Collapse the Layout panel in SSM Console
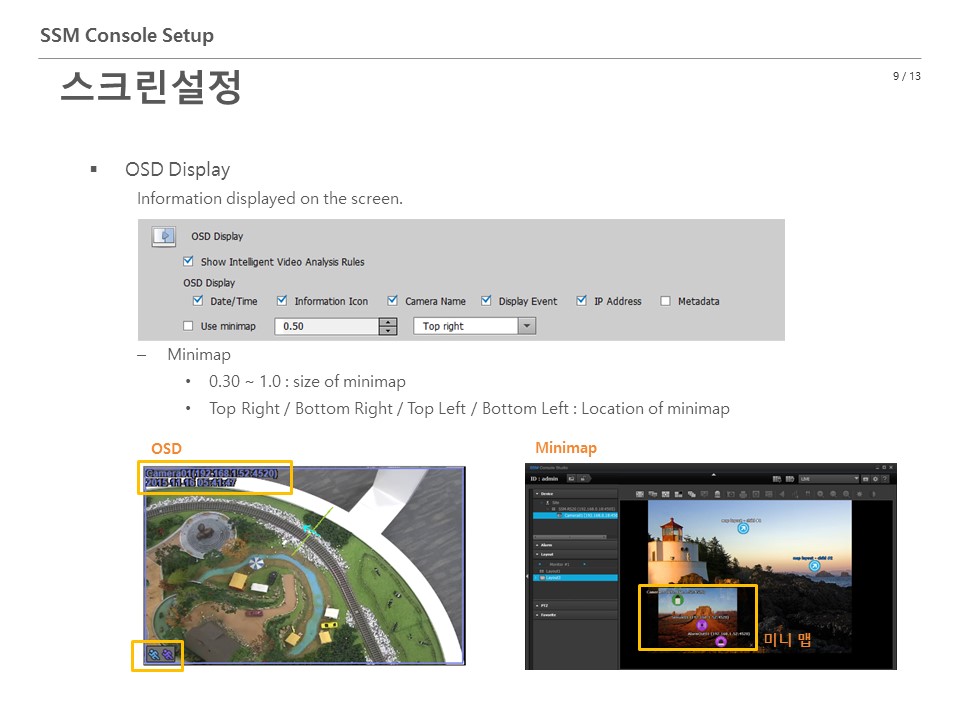This screenshot has height=720, width=960. pyautogui.click(x=537, y=555)
